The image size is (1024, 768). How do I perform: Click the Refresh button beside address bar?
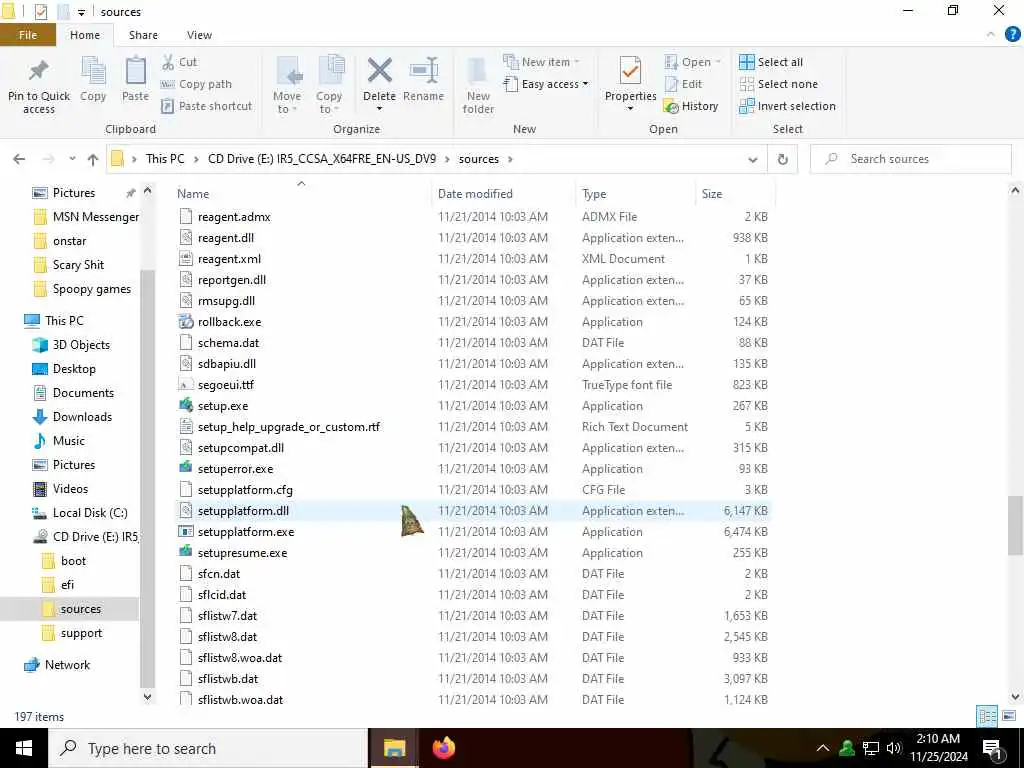[x=782, y=159]
